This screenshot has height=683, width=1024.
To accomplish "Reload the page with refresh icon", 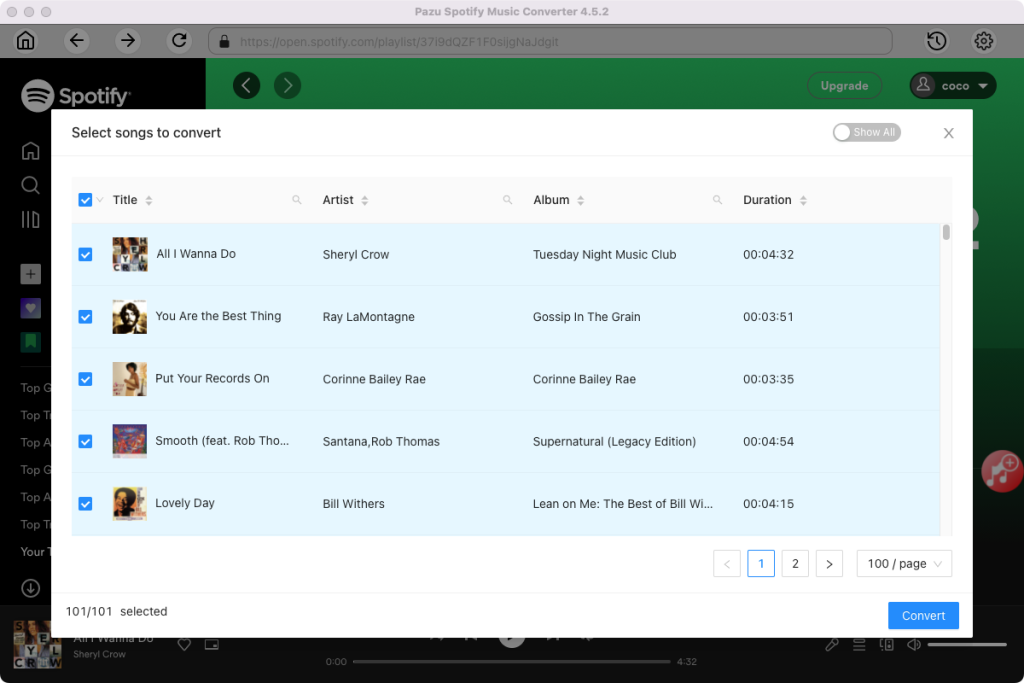I will click(x=179, y=41).
